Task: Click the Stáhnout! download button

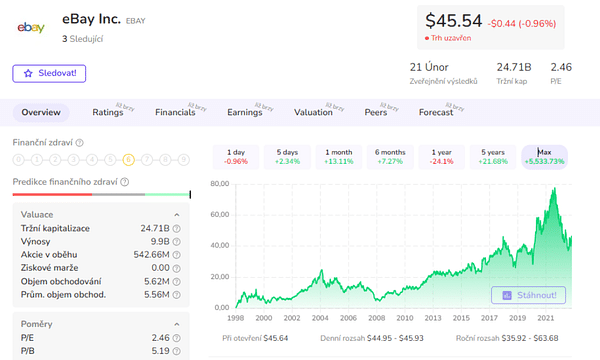Action: (x=528, y=295)
